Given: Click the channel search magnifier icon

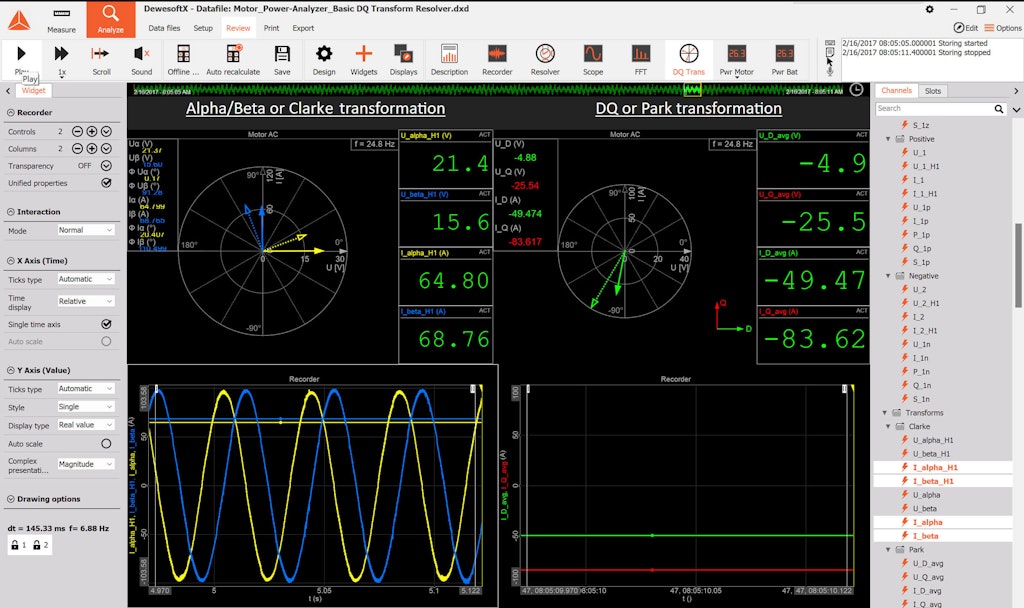Looking at the screenshot, I should tap(999, 109).
